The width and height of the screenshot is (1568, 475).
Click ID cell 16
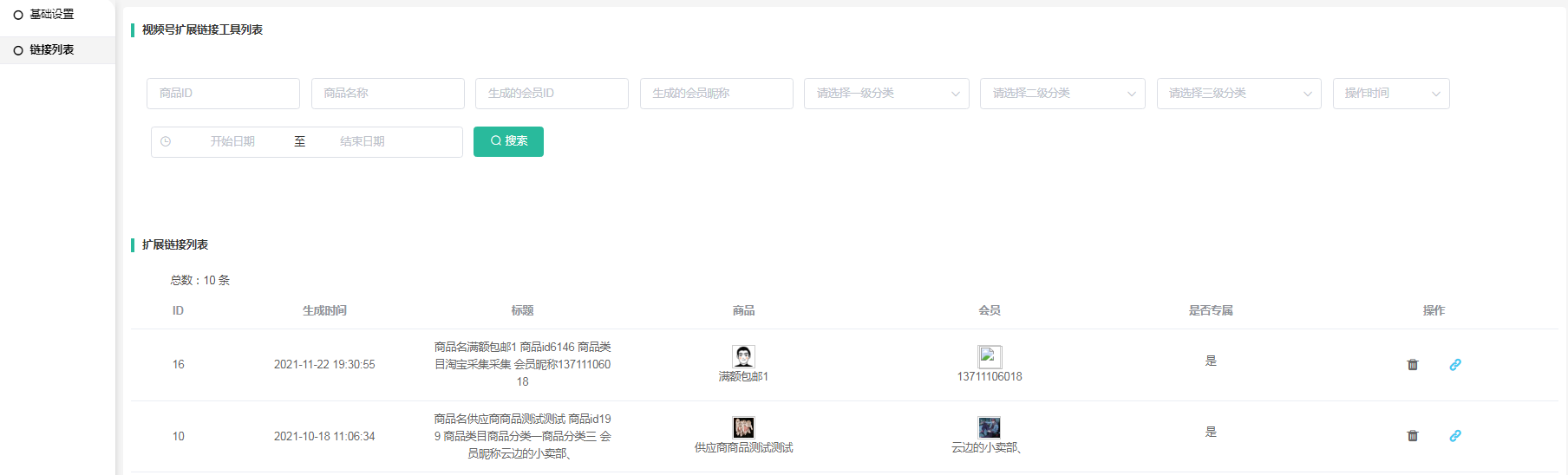coord(178,365)
